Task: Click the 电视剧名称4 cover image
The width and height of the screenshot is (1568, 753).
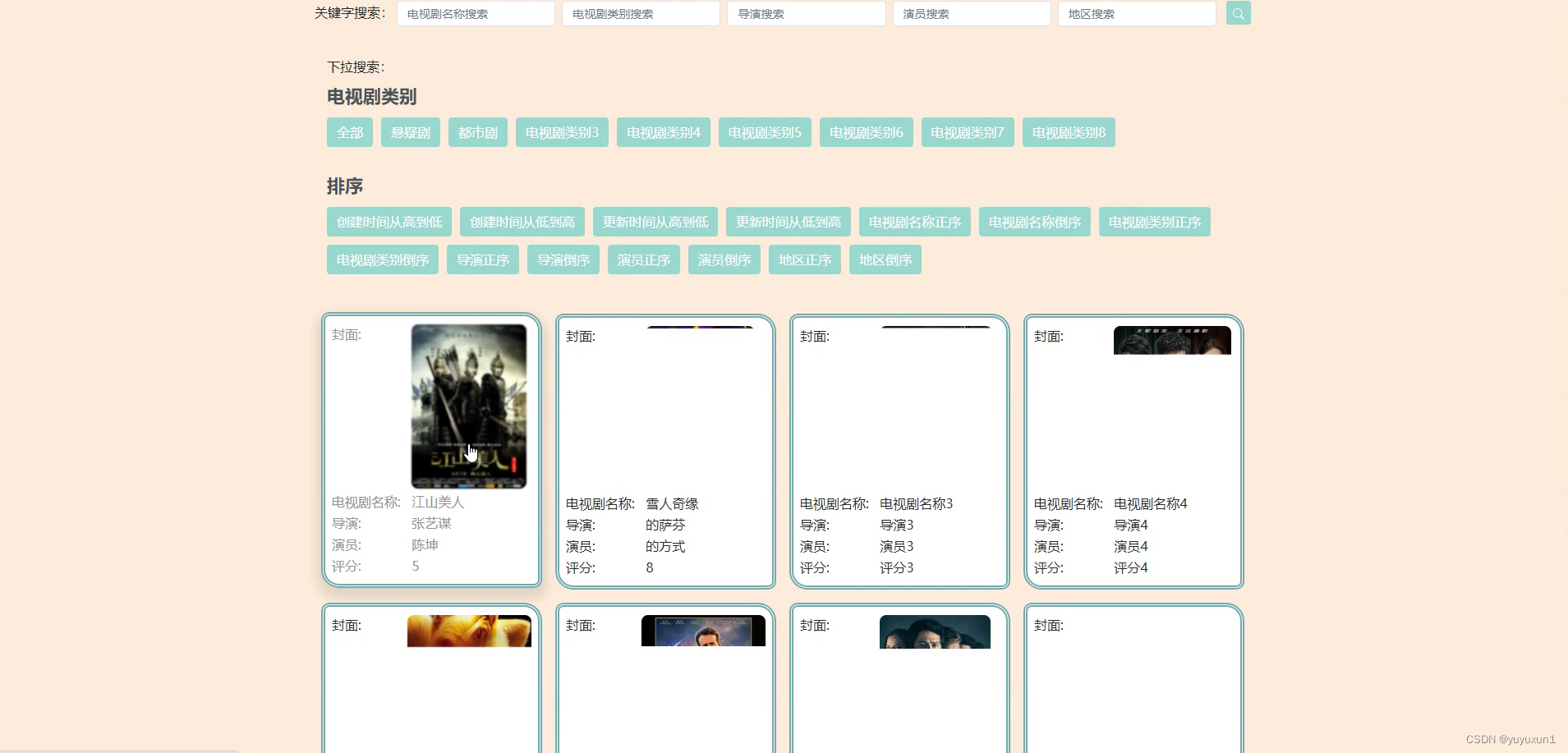Action: point(1172,341)
